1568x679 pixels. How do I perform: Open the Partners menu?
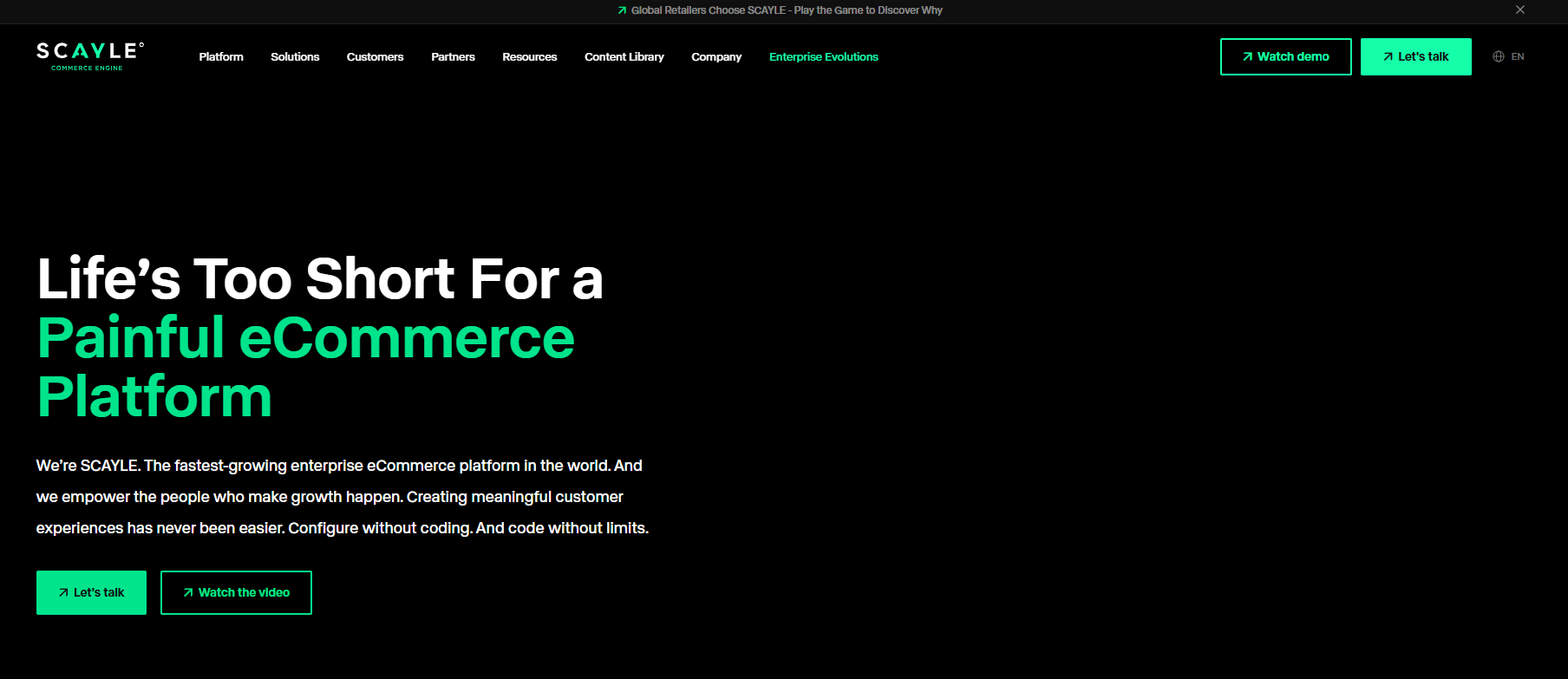point(453,56)
